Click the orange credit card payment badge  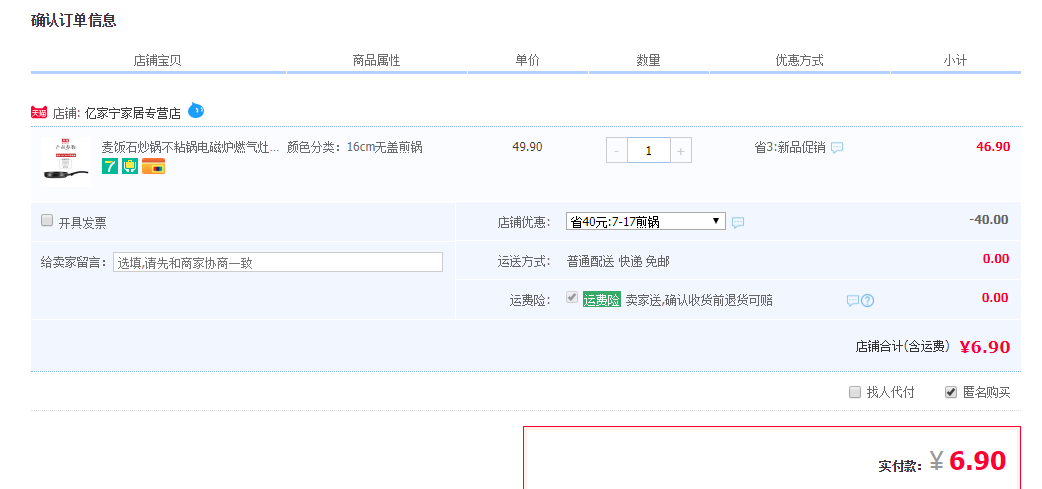click(x=154, y=166)
